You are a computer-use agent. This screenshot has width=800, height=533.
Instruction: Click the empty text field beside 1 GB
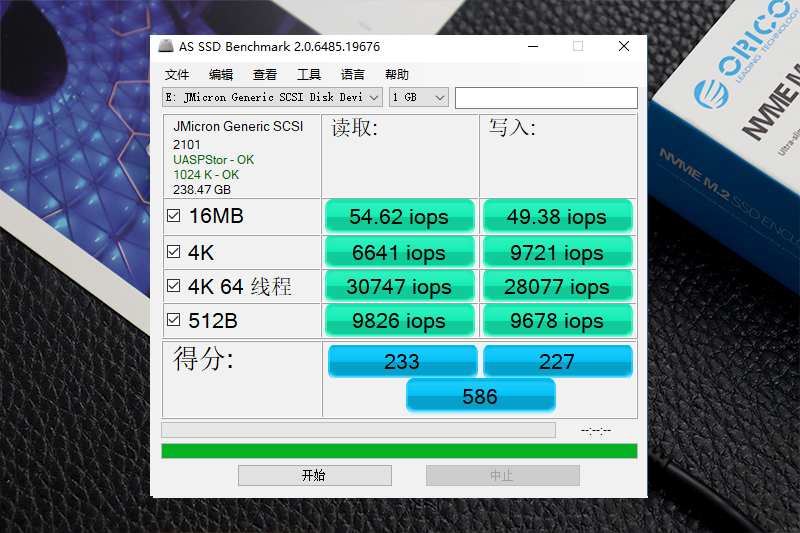click(x=546, y=97)
